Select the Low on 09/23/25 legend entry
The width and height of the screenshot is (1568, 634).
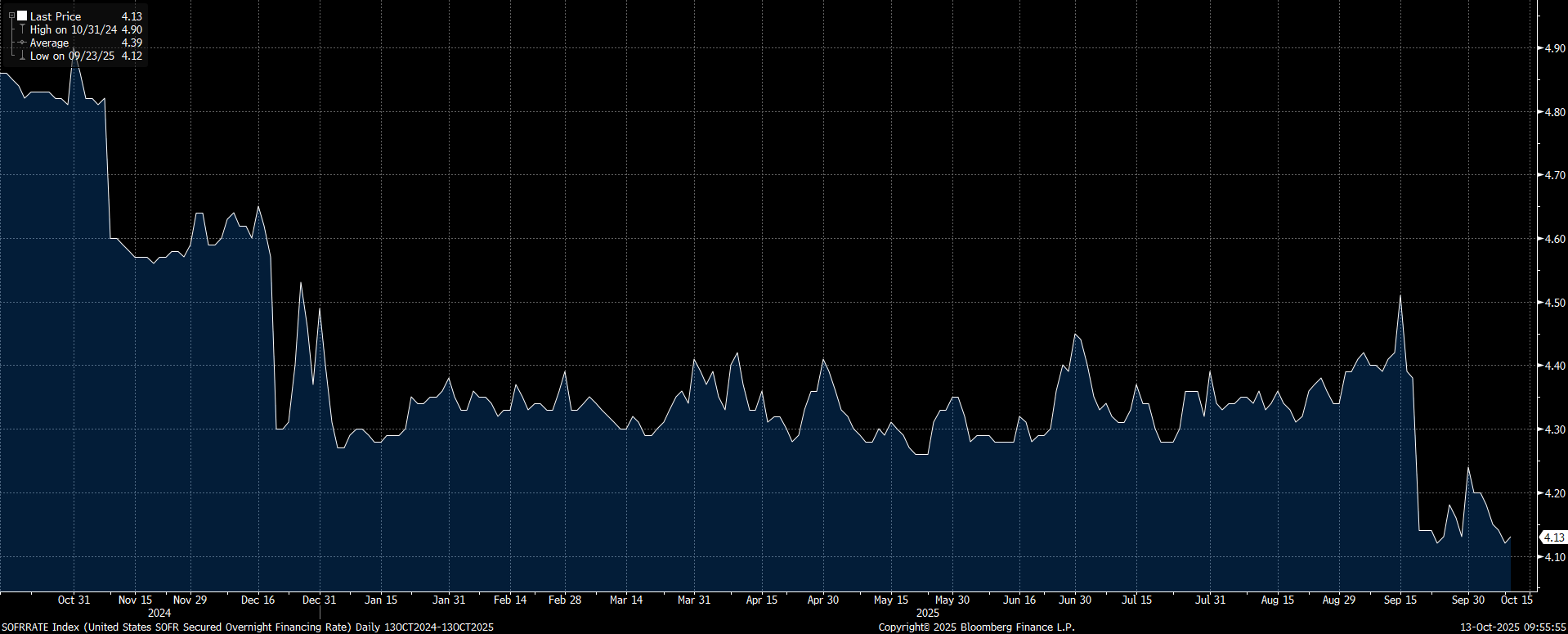(x=72, y=56)
